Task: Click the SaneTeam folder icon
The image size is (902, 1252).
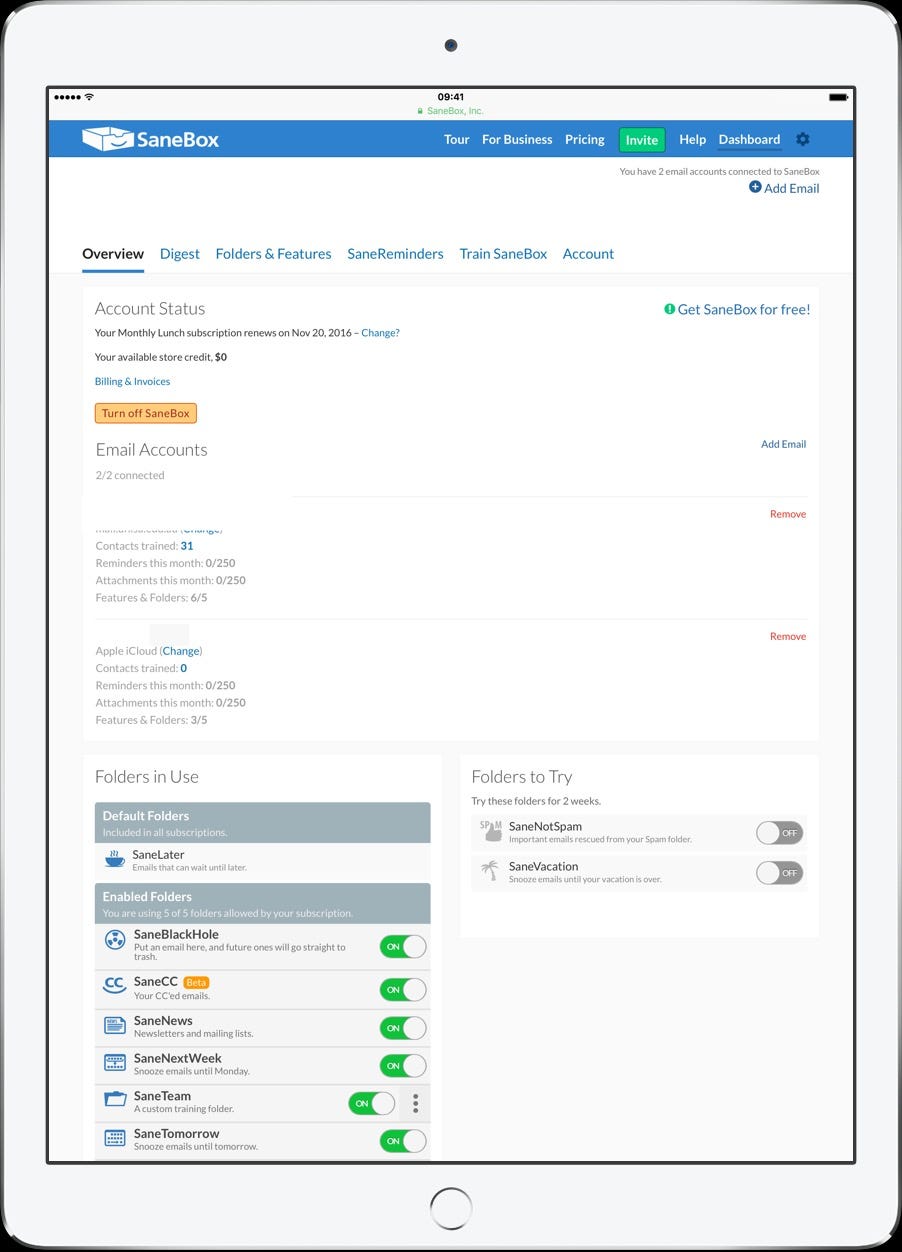Action: (115, 1100)
